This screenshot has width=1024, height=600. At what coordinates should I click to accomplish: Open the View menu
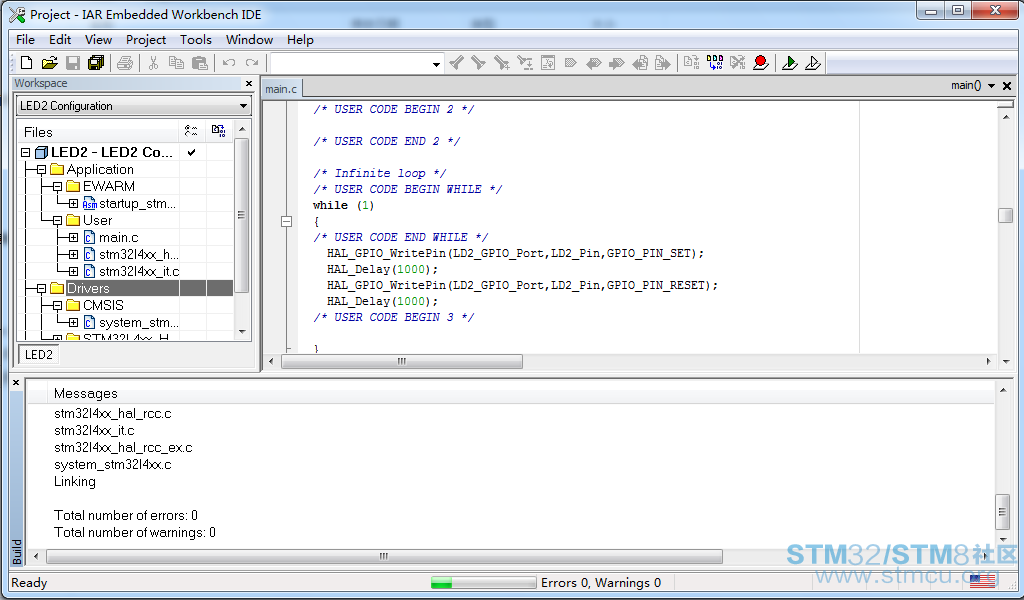pyautogui.click(x=99, y=40)
